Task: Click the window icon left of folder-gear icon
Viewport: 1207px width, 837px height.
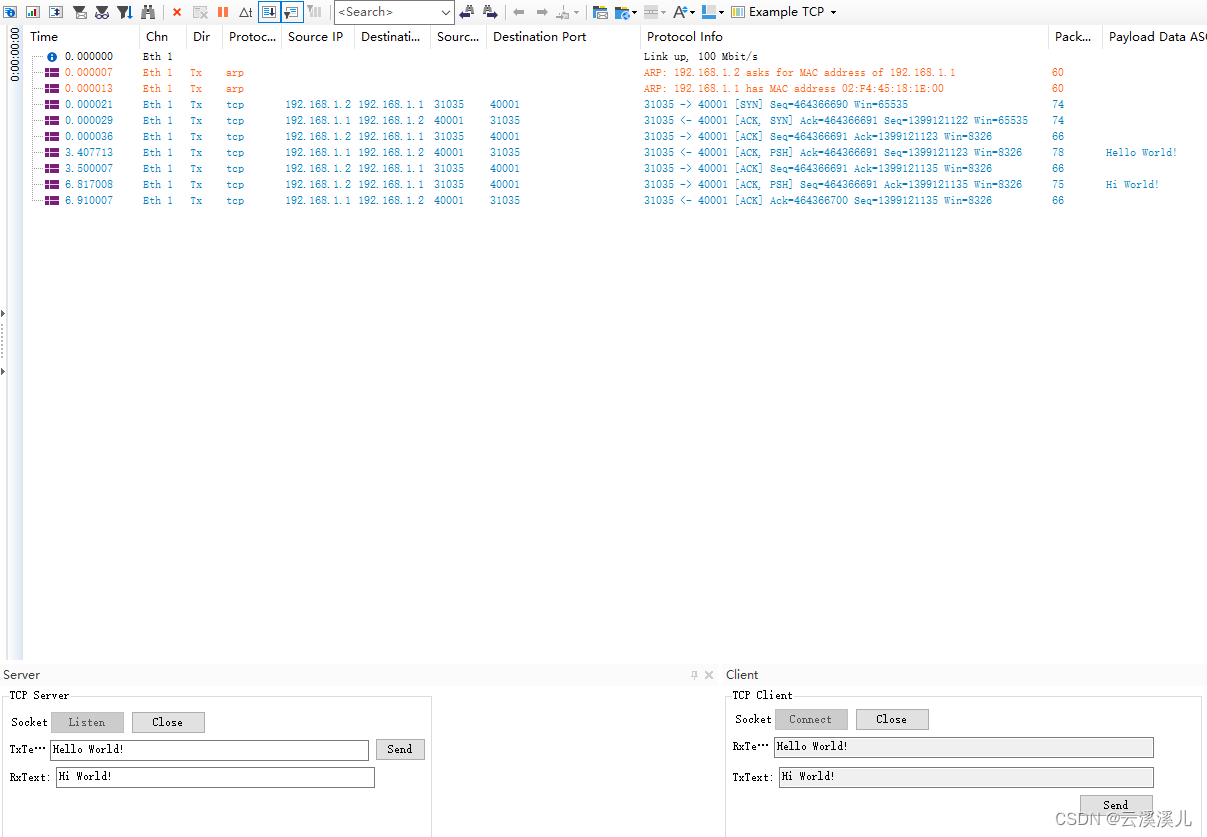Action: point(600,12)
